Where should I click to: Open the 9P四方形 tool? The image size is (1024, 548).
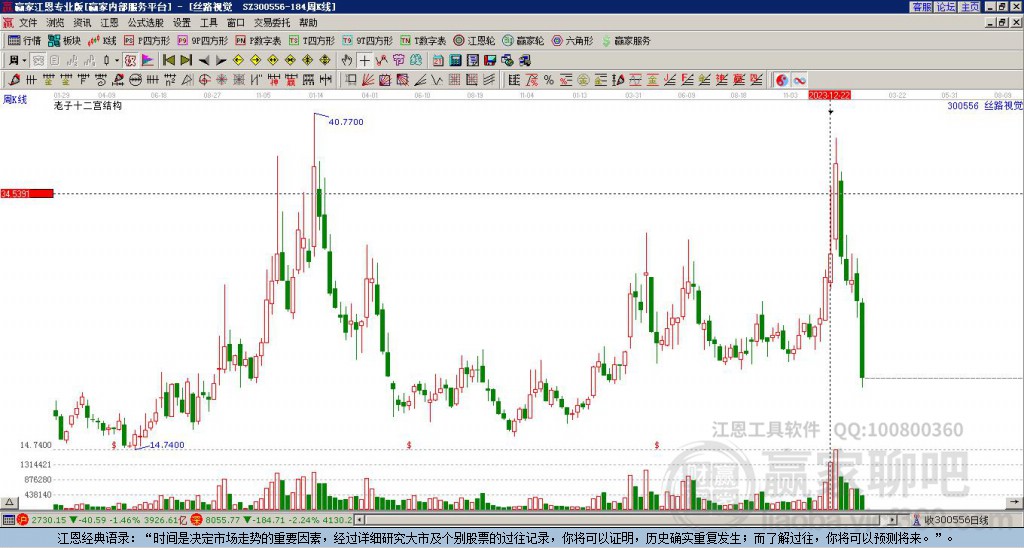click(202, 40)
